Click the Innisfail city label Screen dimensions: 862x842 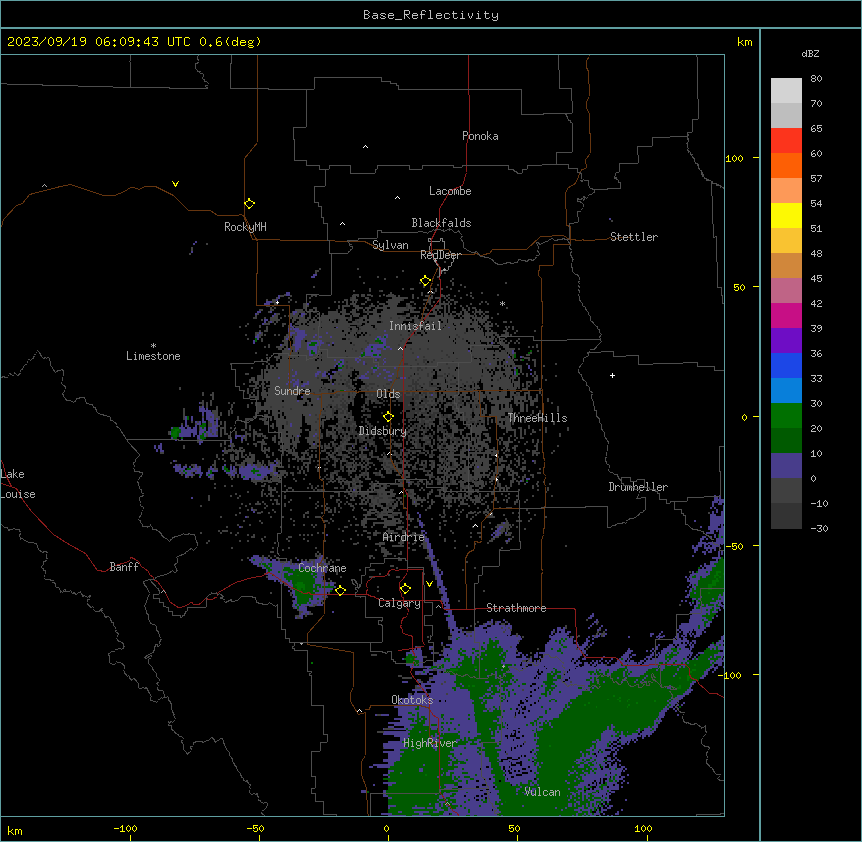(416, 326)
